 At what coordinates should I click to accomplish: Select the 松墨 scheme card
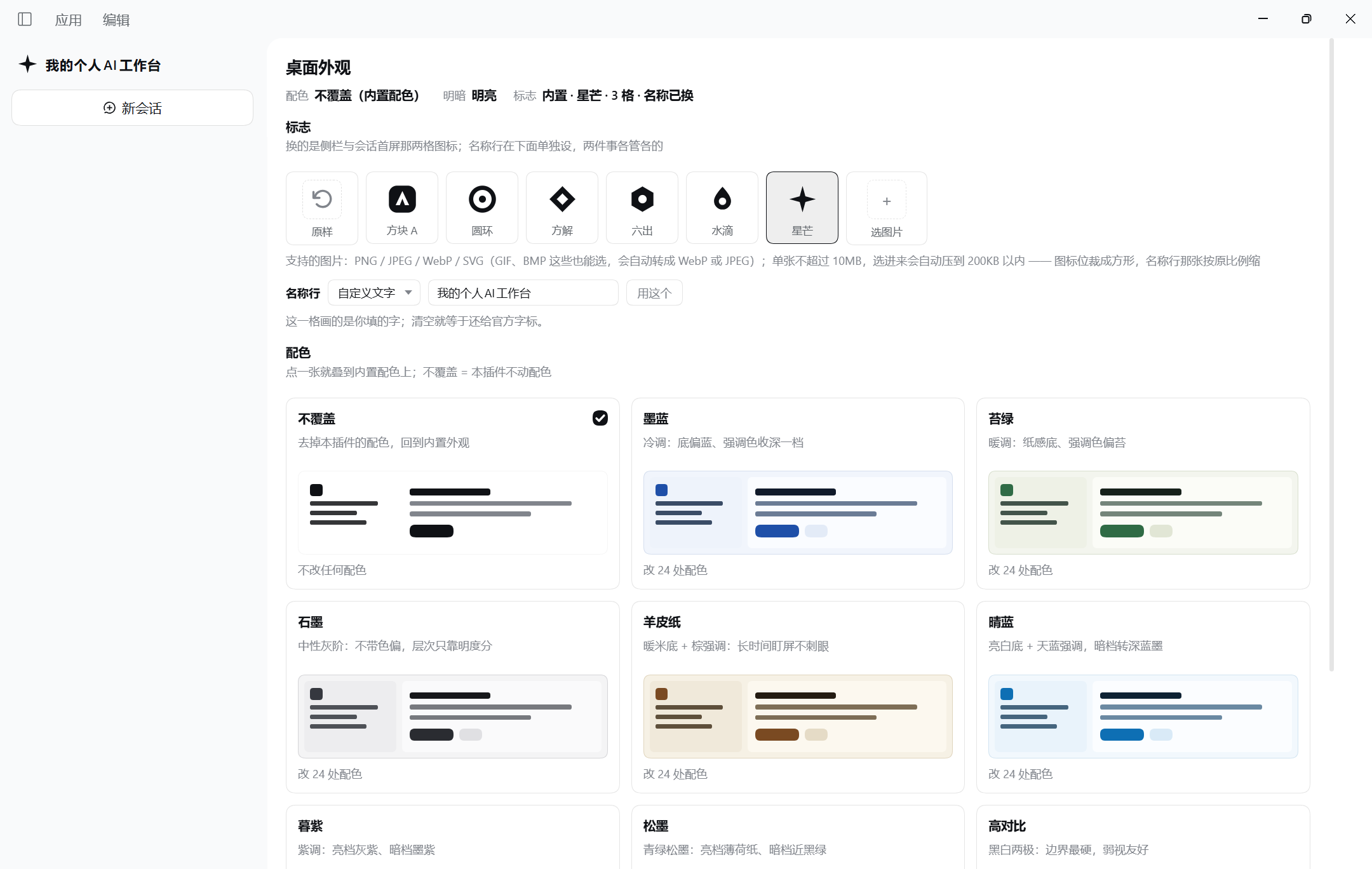[x=798, y=837]
